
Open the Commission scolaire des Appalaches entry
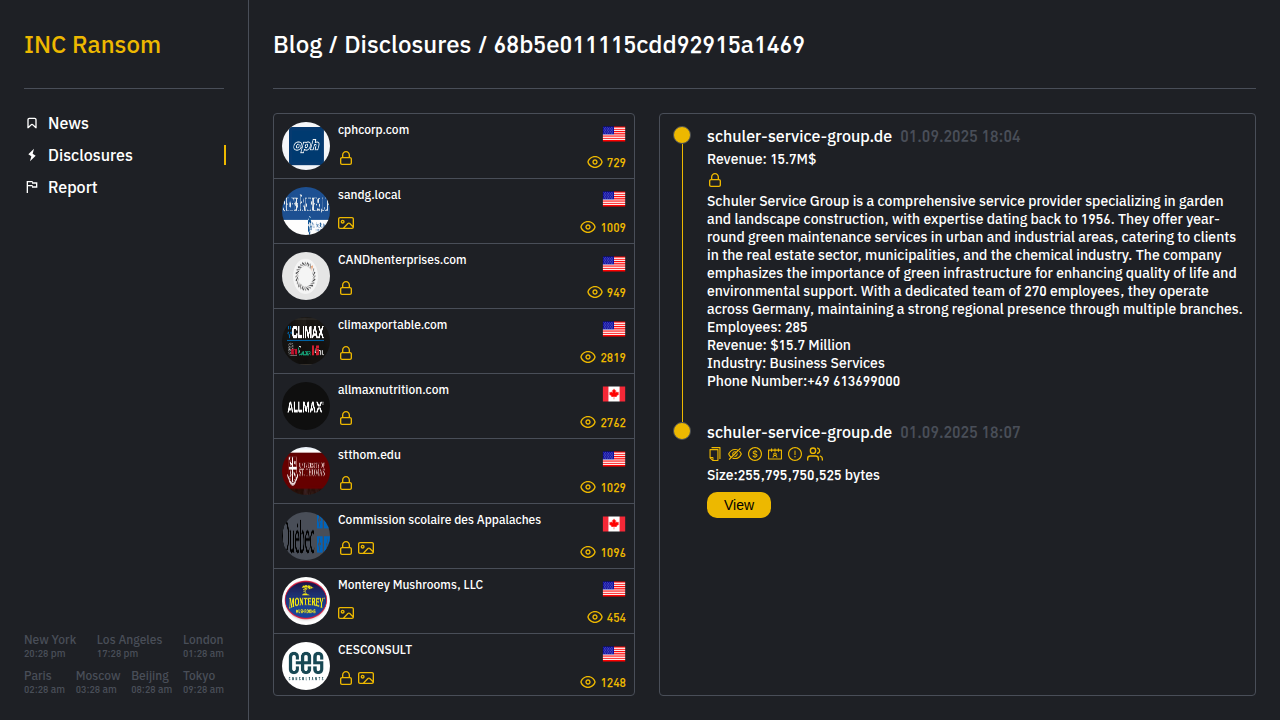click(454, 536)
